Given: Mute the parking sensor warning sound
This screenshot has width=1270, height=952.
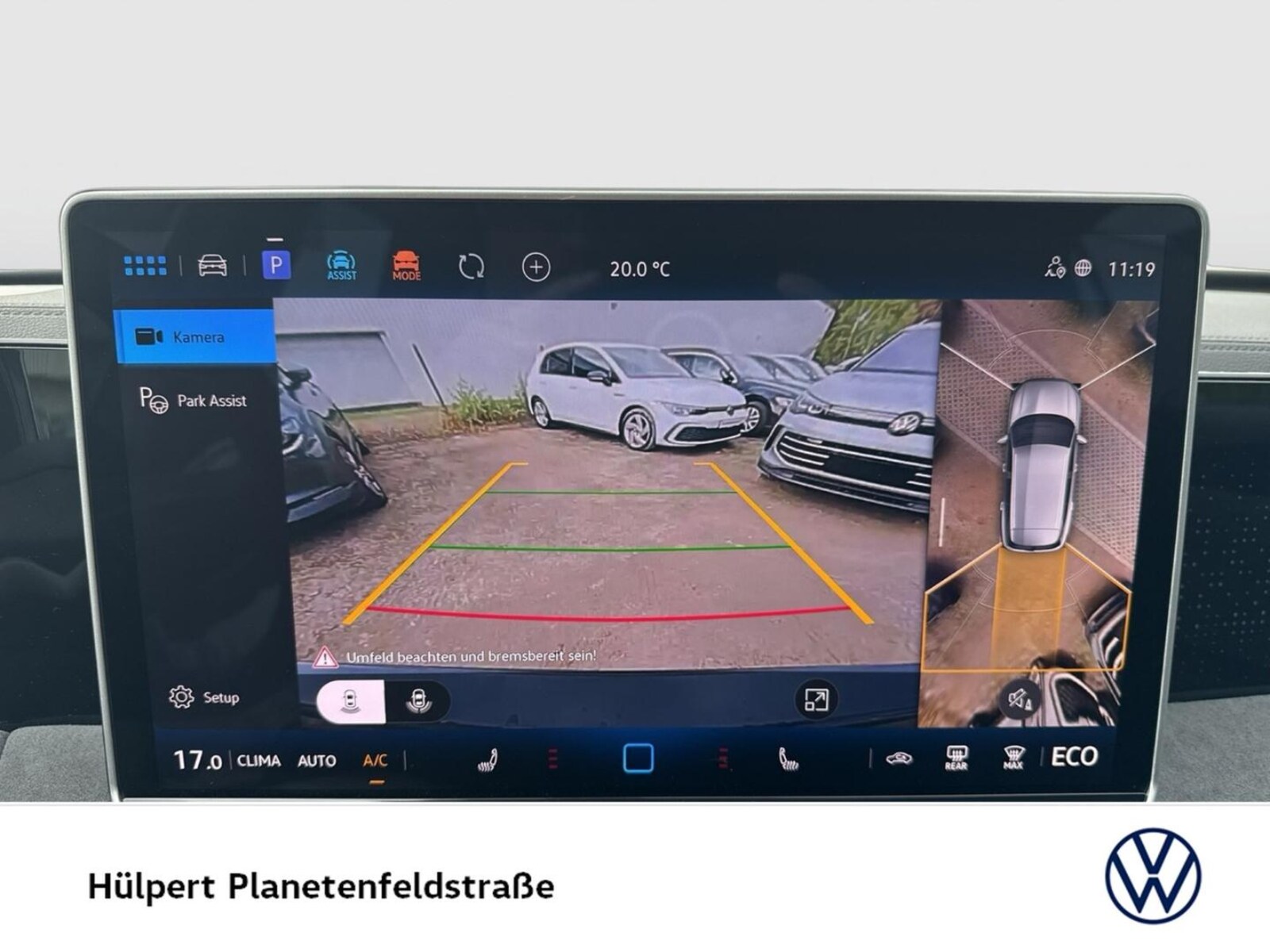Looking at the screenshot, I should (x=1019, y=699).
